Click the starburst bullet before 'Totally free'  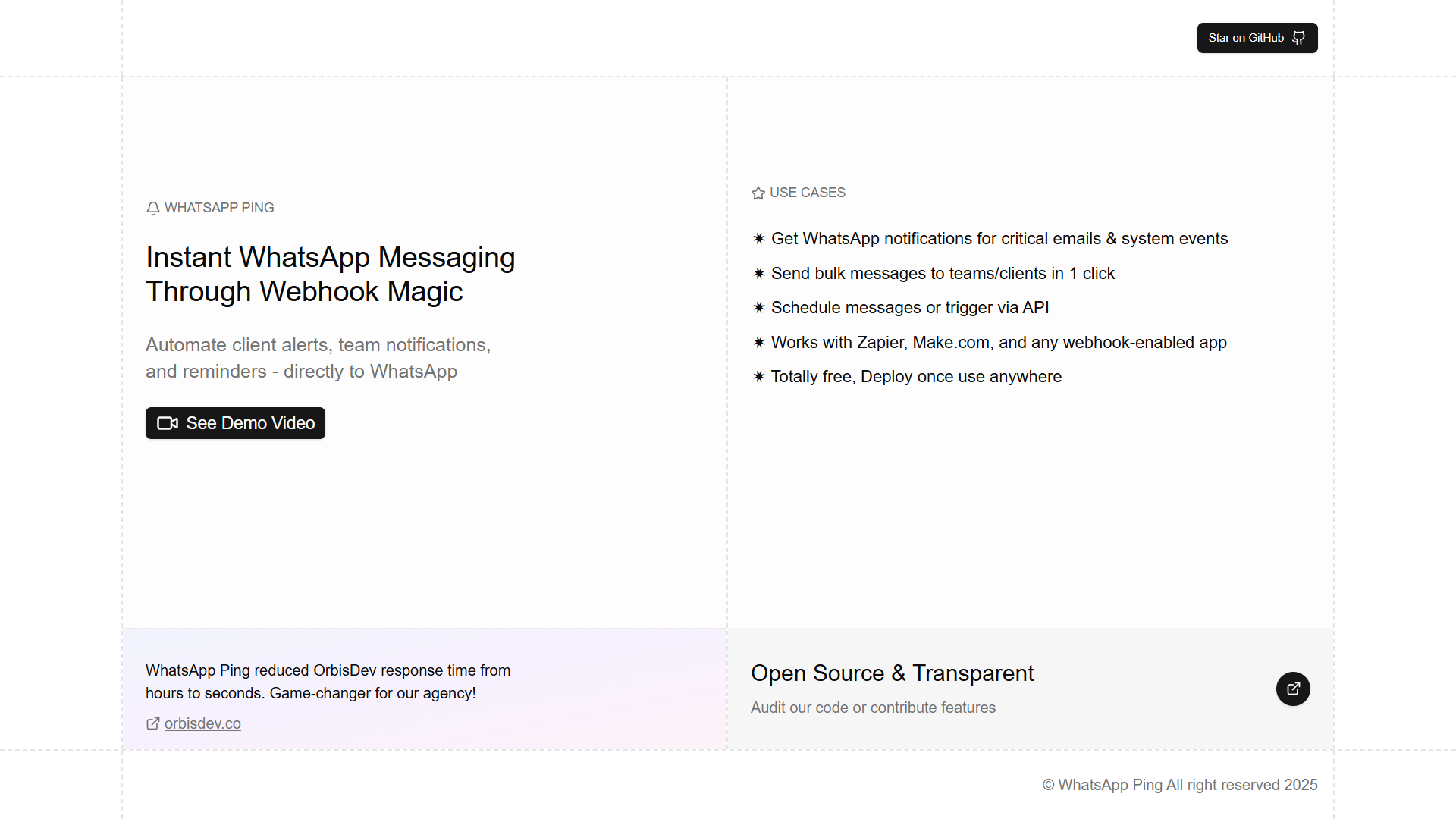point(758,376)
